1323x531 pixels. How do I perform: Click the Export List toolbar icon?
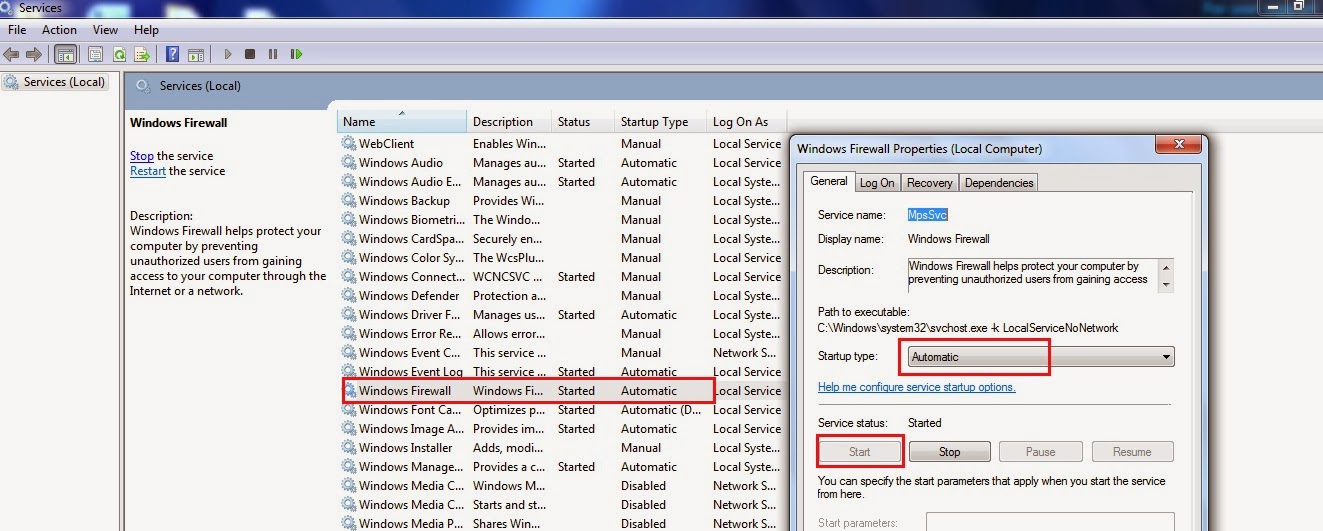coord(142,54)
